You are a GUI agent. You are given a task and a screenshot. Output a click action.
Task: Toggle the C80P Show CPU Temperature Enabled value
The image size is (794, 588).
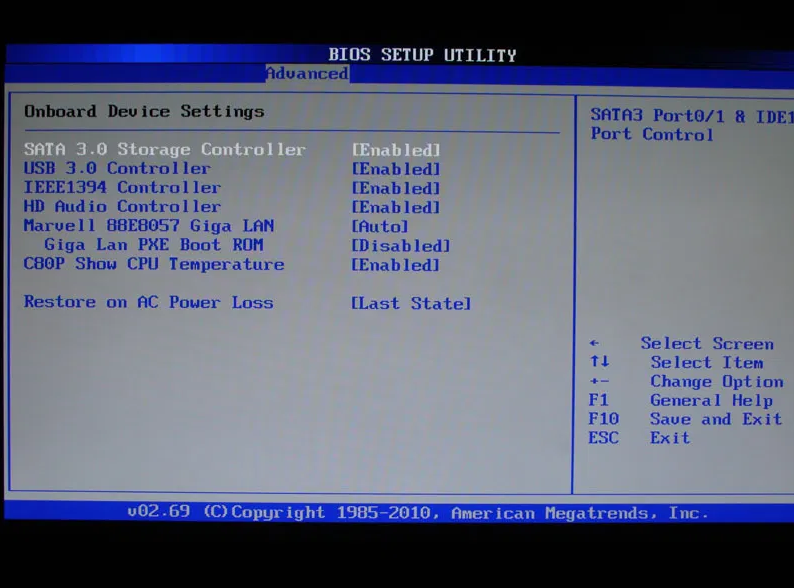click(x=396, y=265)
